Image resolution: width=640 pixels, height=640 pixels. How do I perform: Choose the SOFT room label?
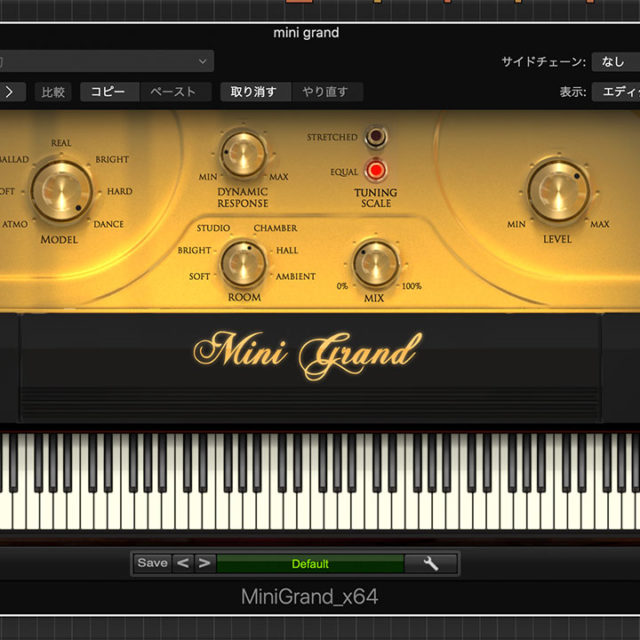click(200, 276)
